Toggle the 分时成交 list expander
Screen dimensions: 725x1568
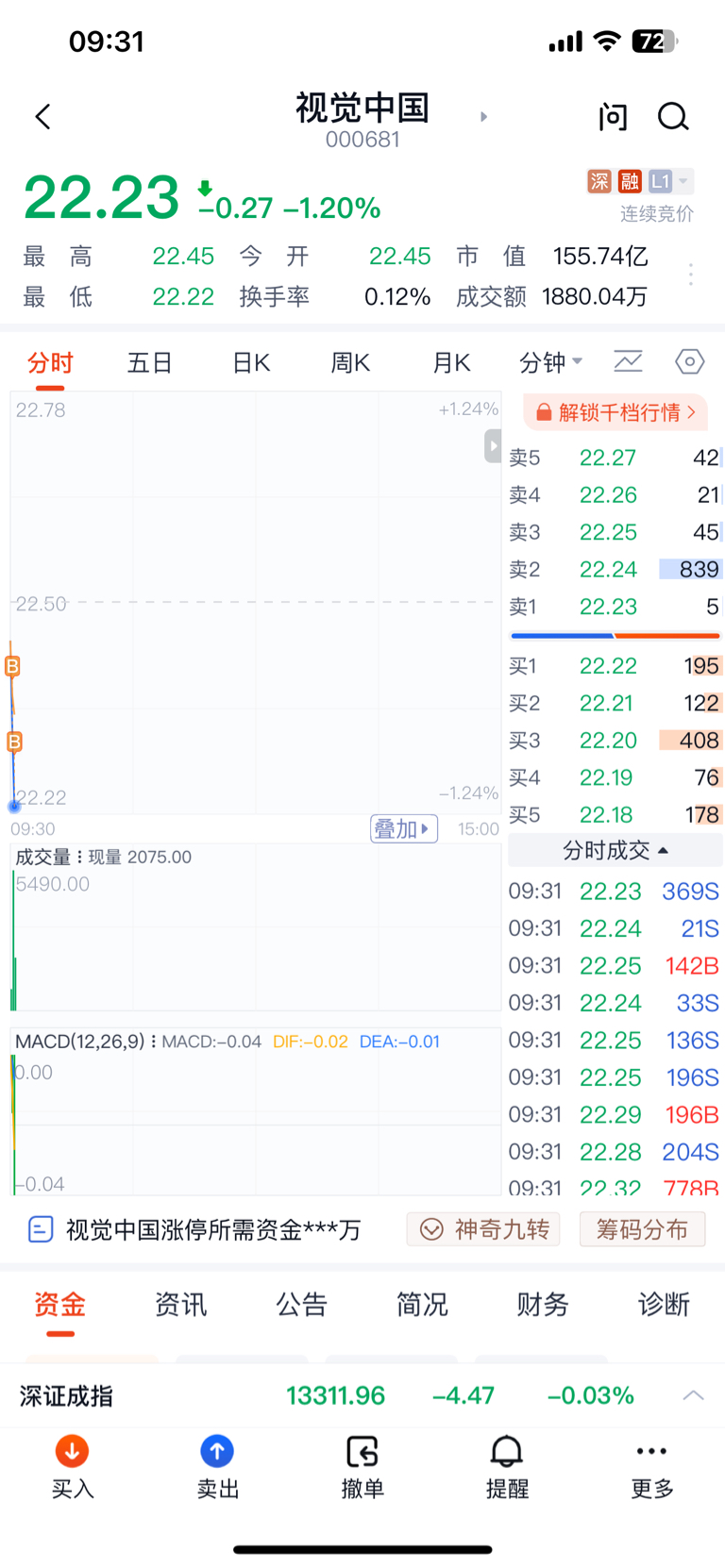tap(615, 850)
